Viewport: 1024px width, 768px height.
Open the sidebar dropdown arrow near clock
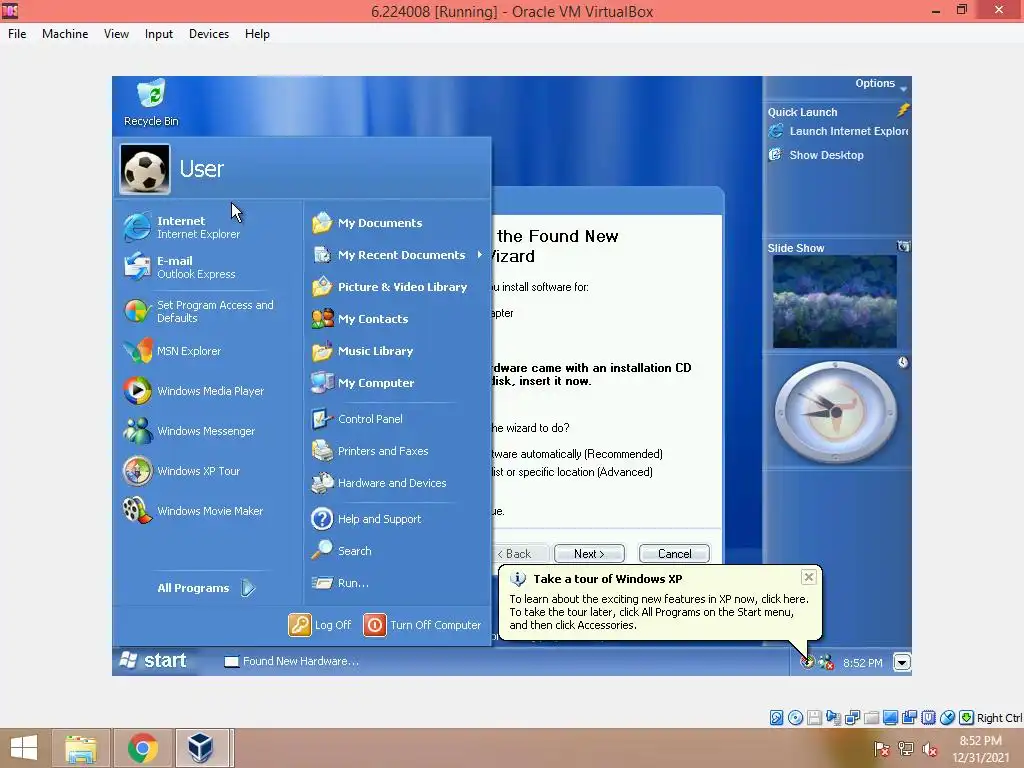point(902,663)
